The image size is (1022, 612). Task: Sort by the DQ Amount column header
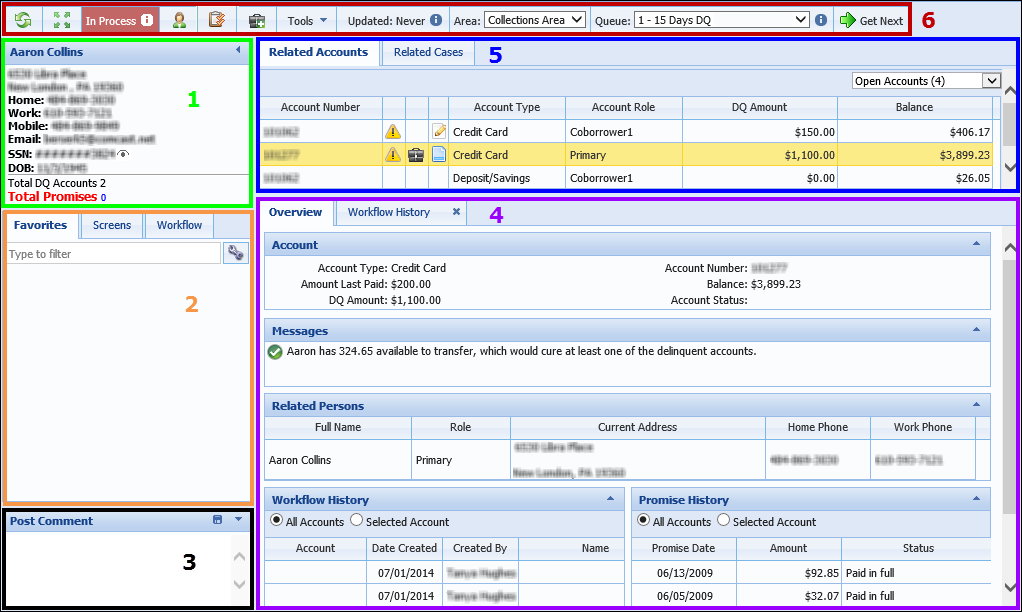[759, 108]
